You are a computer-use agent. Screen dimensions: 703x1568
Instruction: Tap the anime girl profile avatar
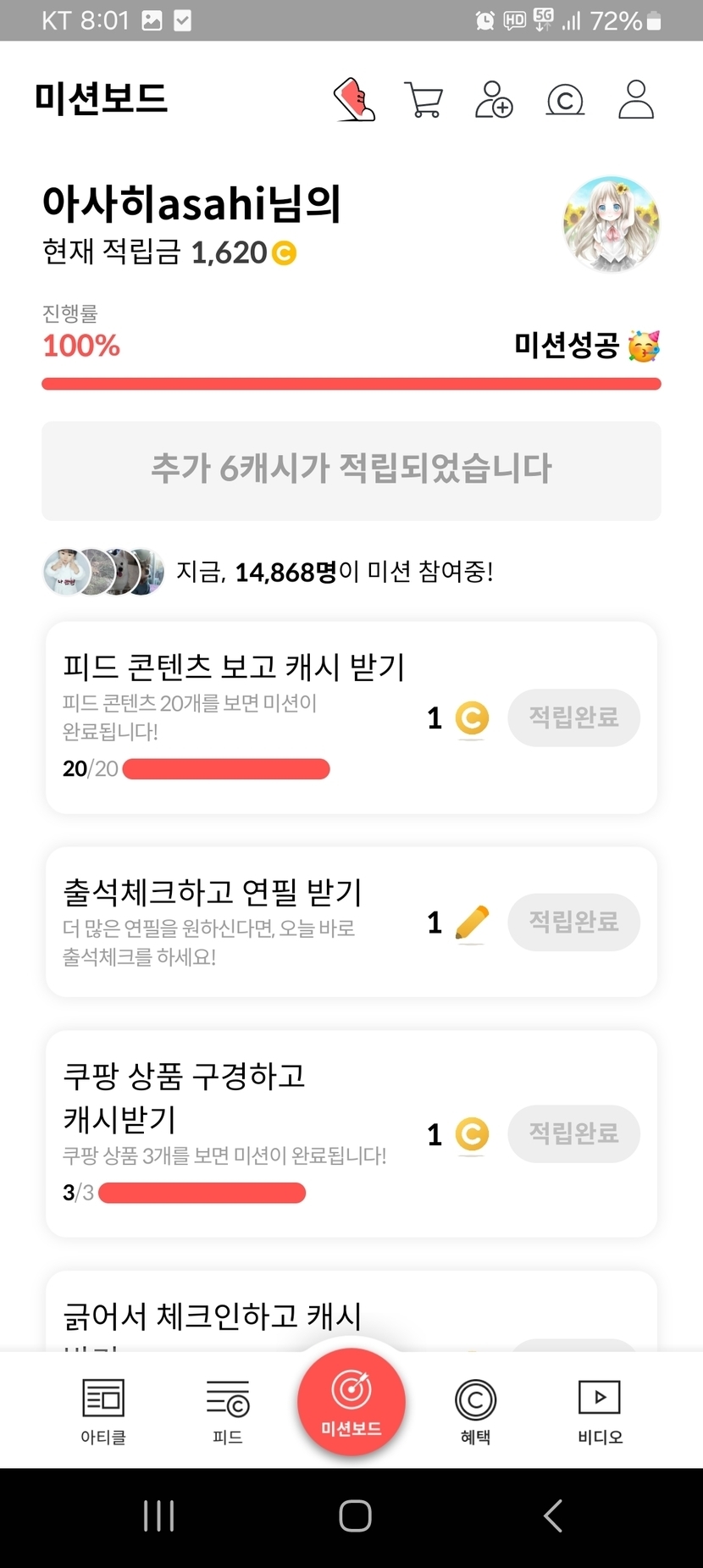click(612, 224)
